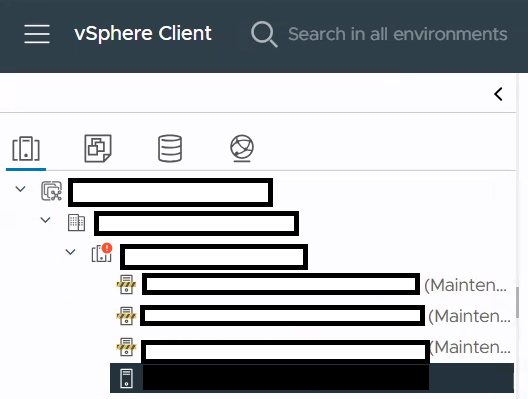Viewport: 528px width, 399px height.
Task: Switch to VMs and Templates inventory tab
Action: [x=98, y=148]
